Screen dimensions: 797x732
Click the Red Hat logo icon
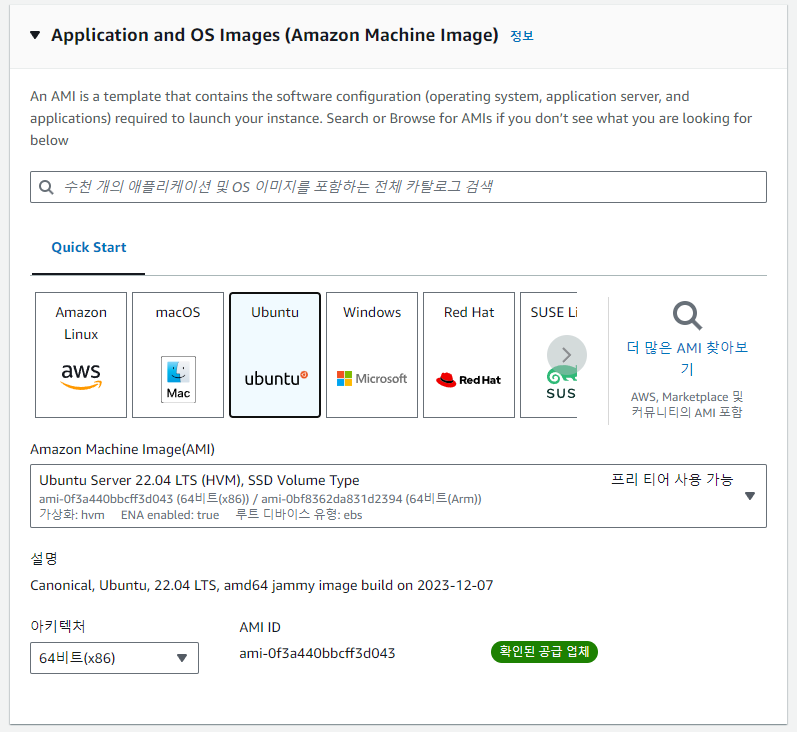[x=469, y=380]
